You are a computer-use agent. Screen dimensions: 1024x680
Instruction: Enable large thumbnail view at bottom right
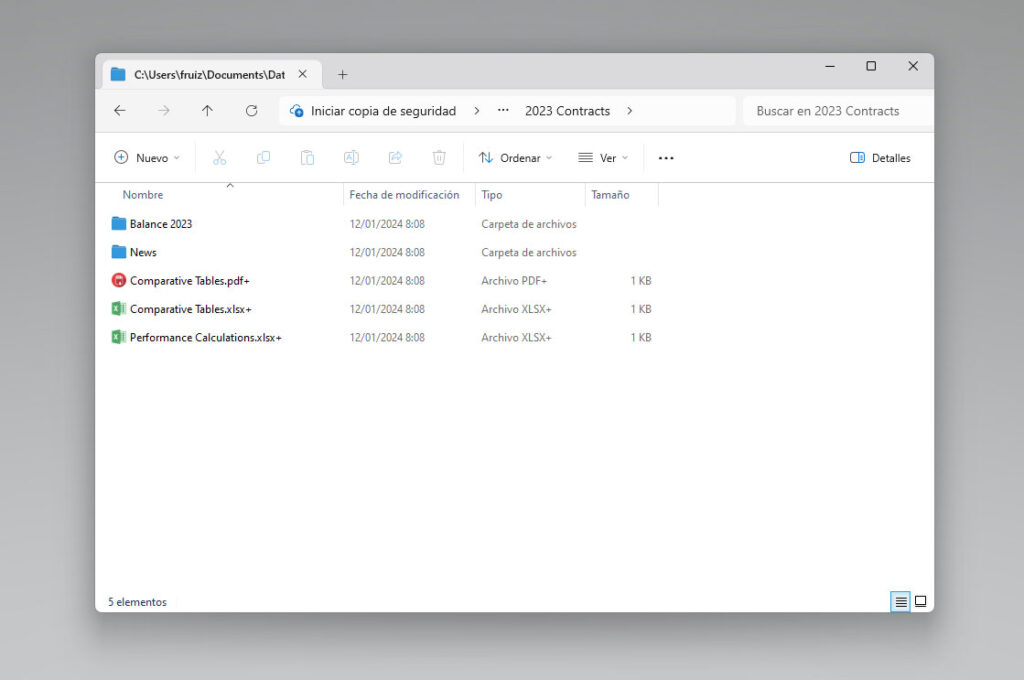(921, 601)
